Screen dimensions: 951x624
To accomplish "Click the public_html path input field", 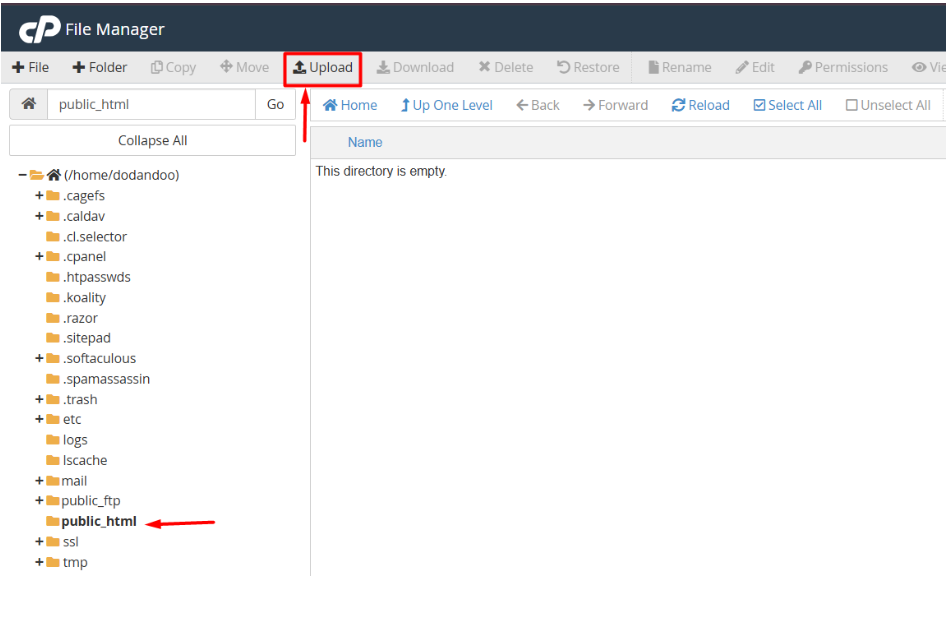I will (x=151, y=104).
